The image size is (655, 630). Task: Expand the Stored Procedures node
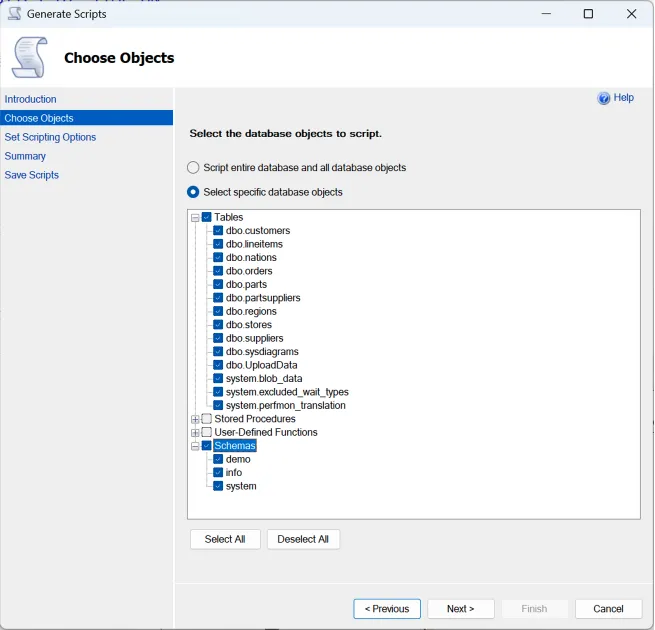point(195,420)
